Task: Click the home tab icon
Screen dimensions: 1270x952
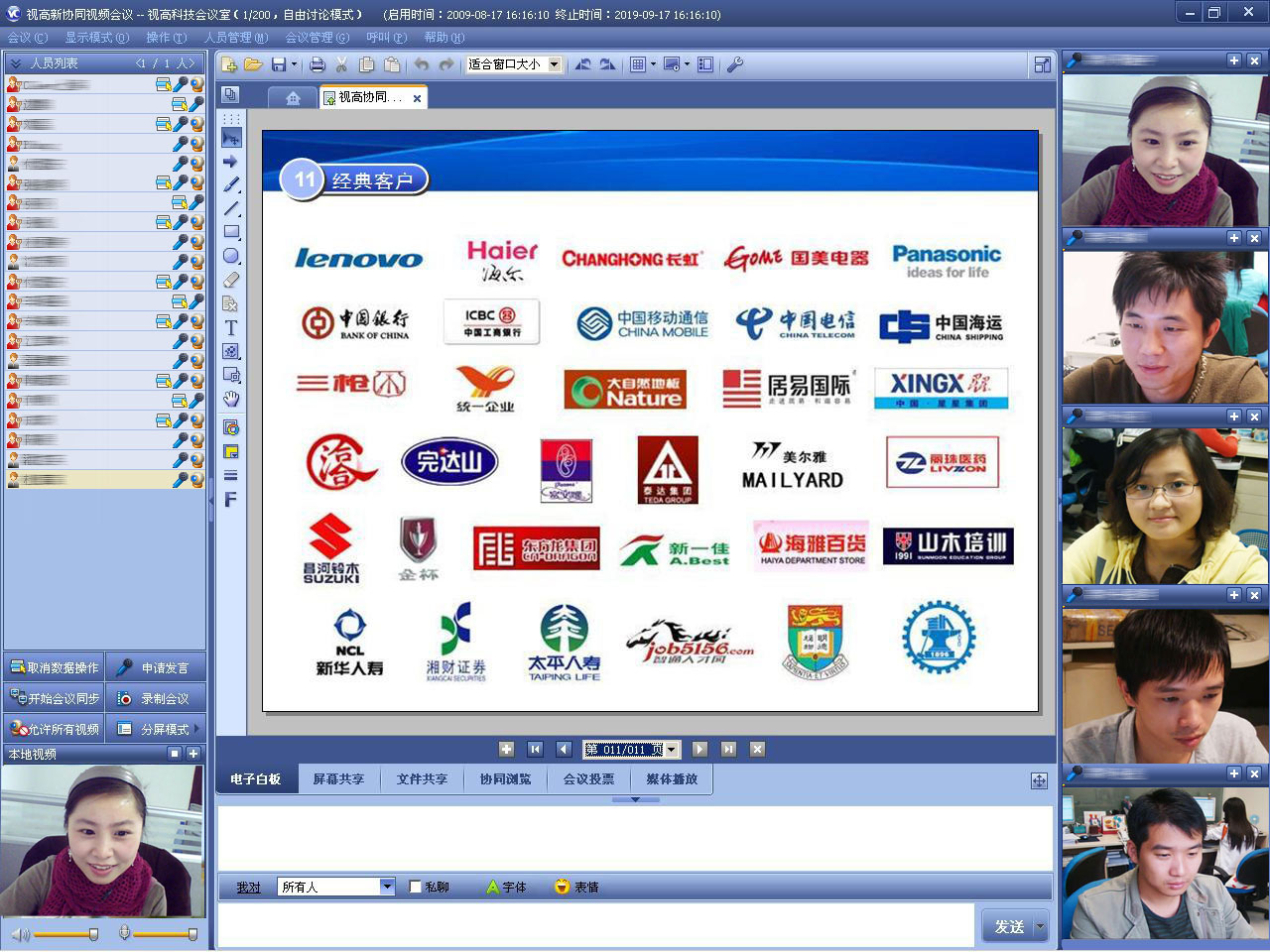Action: (x=293, y=98)
